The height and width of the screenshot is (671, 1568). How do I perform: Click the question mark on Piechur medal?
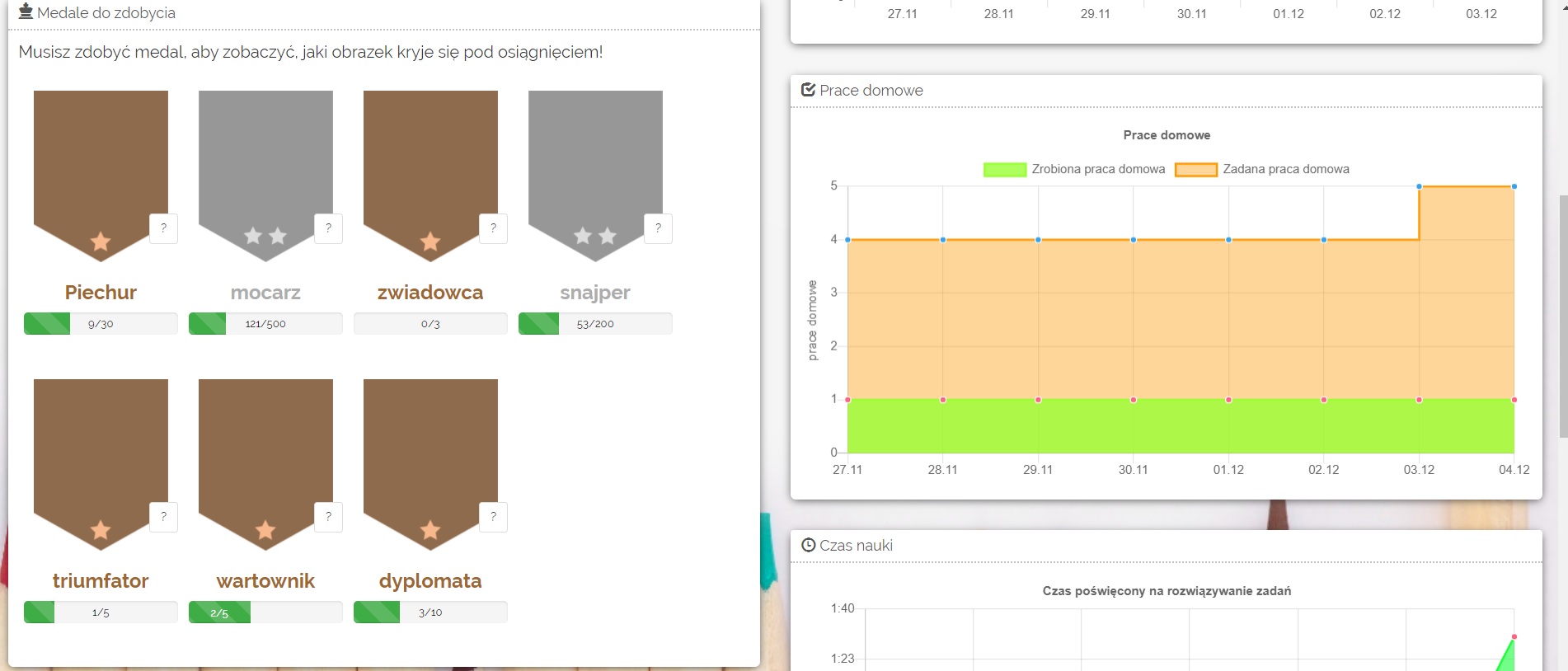pyautogui.click(x=163, y=228)
